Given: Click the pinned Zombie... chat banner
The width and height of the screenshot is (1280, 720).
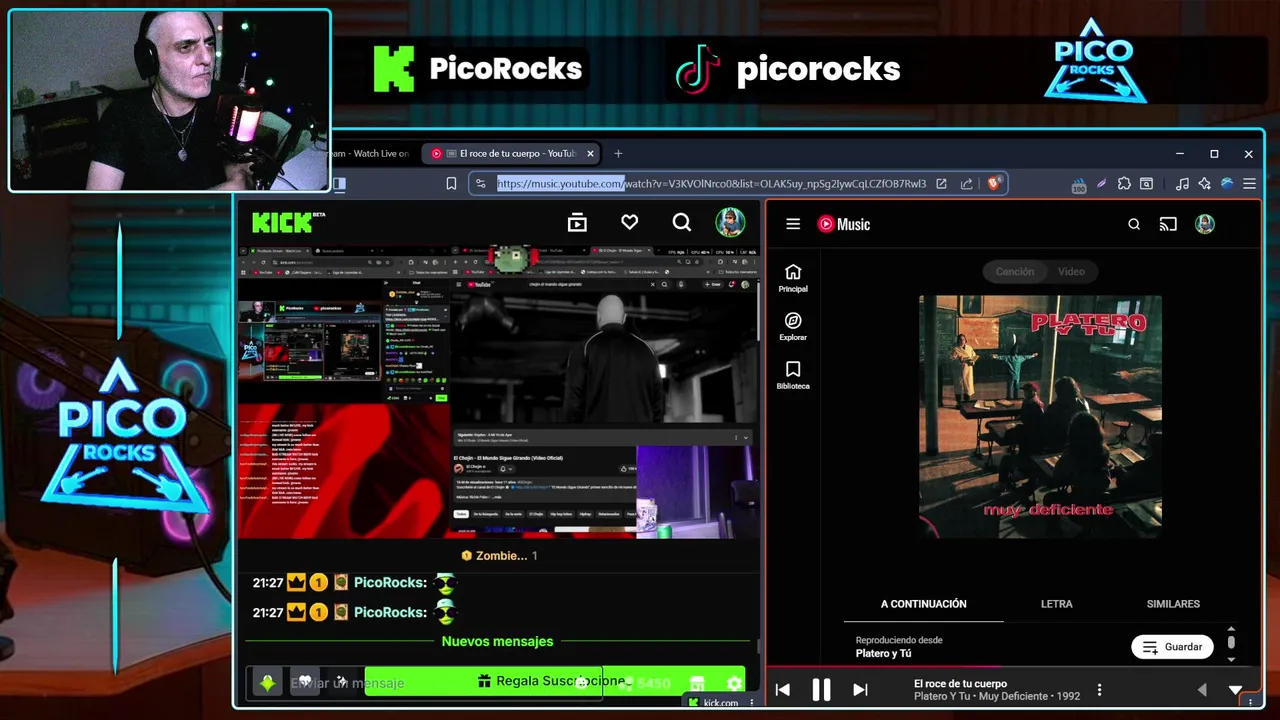Looking at the screenshot, I should pyautogui.click(x=498, y=555).
